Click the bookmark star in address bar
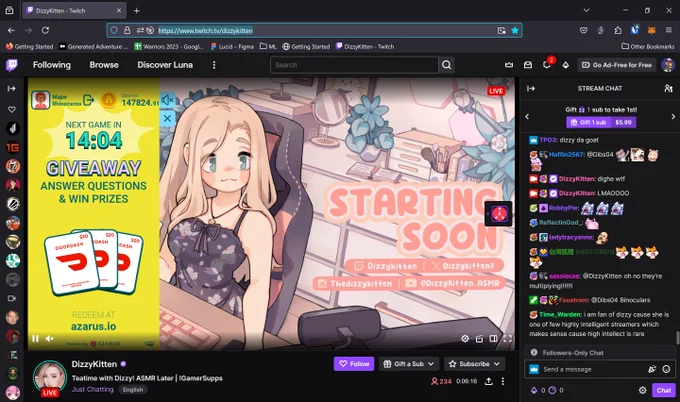The image size is (680, 402). 515,30
